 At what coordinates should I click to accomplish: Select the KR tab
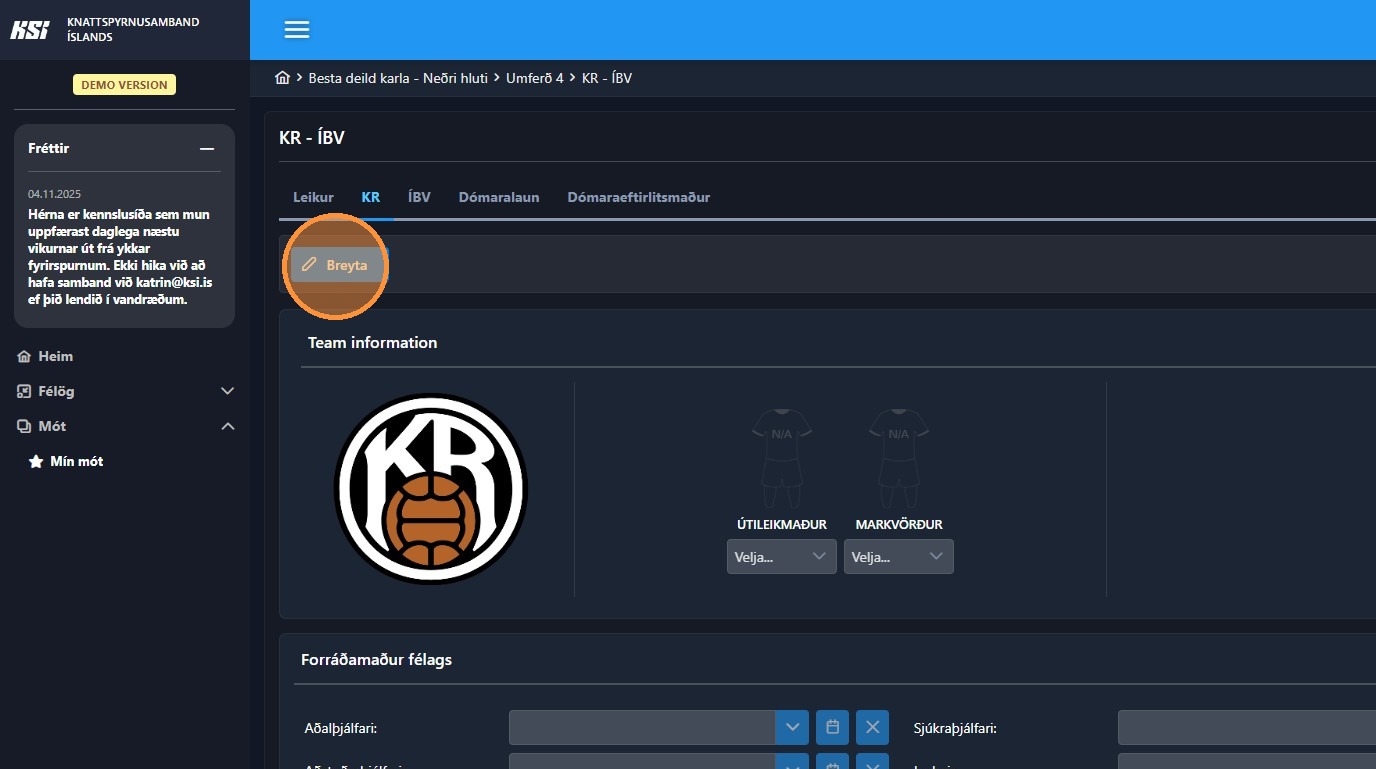click(371, 197)
